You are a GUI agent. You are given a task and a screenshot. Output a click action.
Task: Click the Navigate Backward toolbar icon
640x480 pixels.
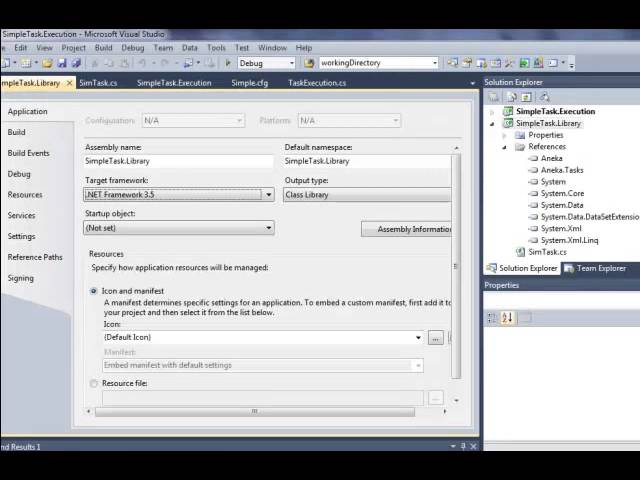188,63
